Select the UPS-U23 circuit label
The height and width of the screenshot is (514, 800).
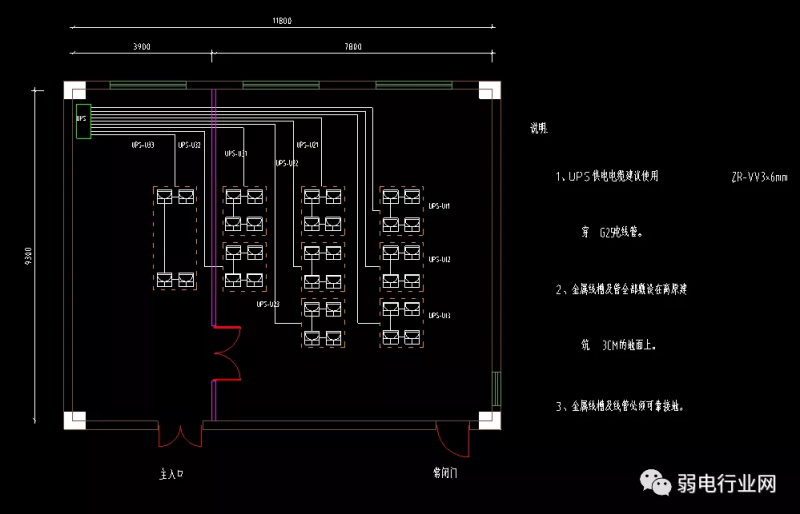click(x=268, y=304)
